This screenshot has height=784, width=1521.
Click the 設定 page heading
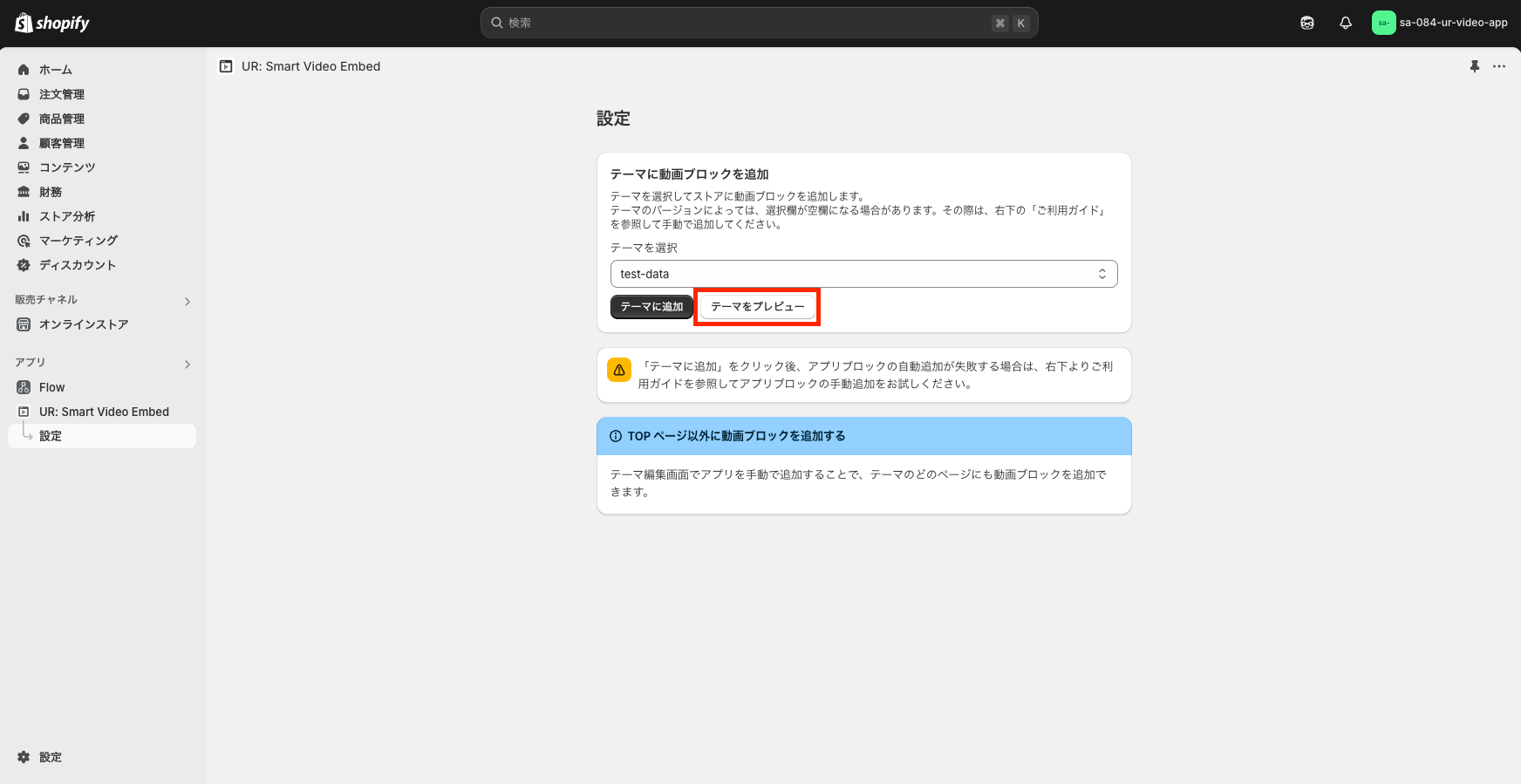pyautogui.click(x=613, y=119)
